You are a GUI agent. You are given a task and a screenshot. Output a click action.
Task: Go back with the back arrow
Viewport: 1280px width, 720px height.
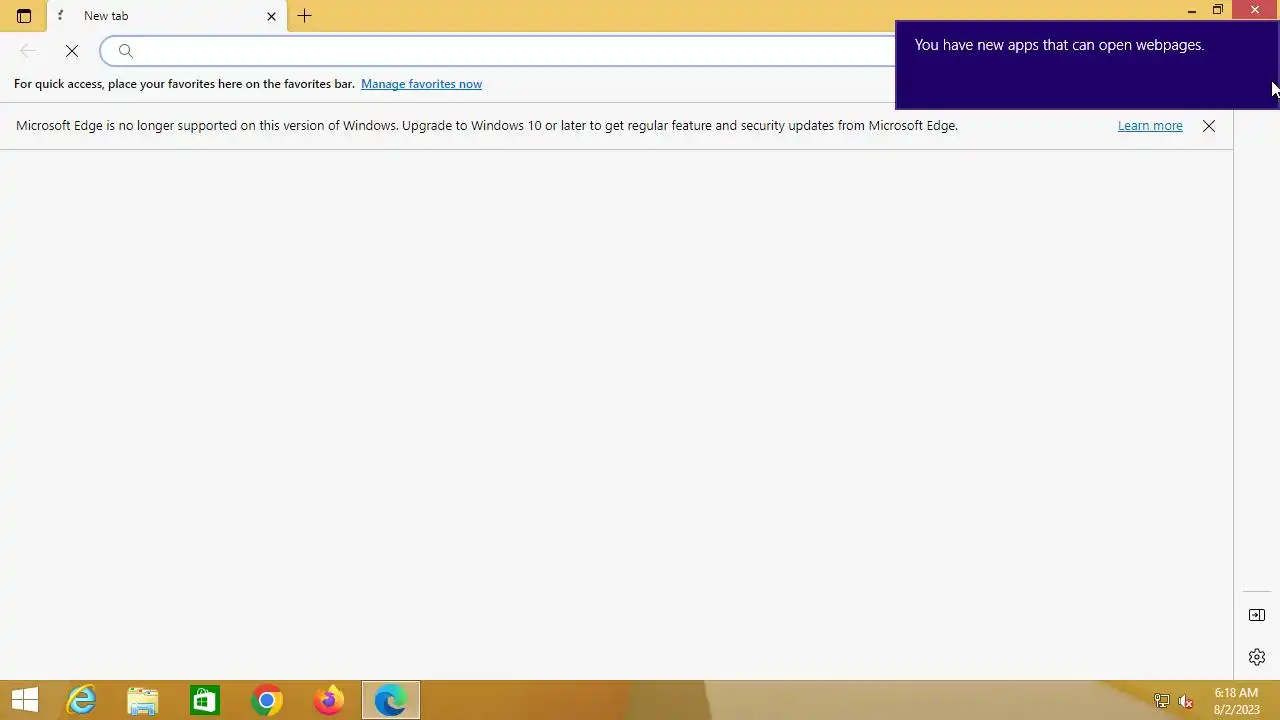coord(28,51)
